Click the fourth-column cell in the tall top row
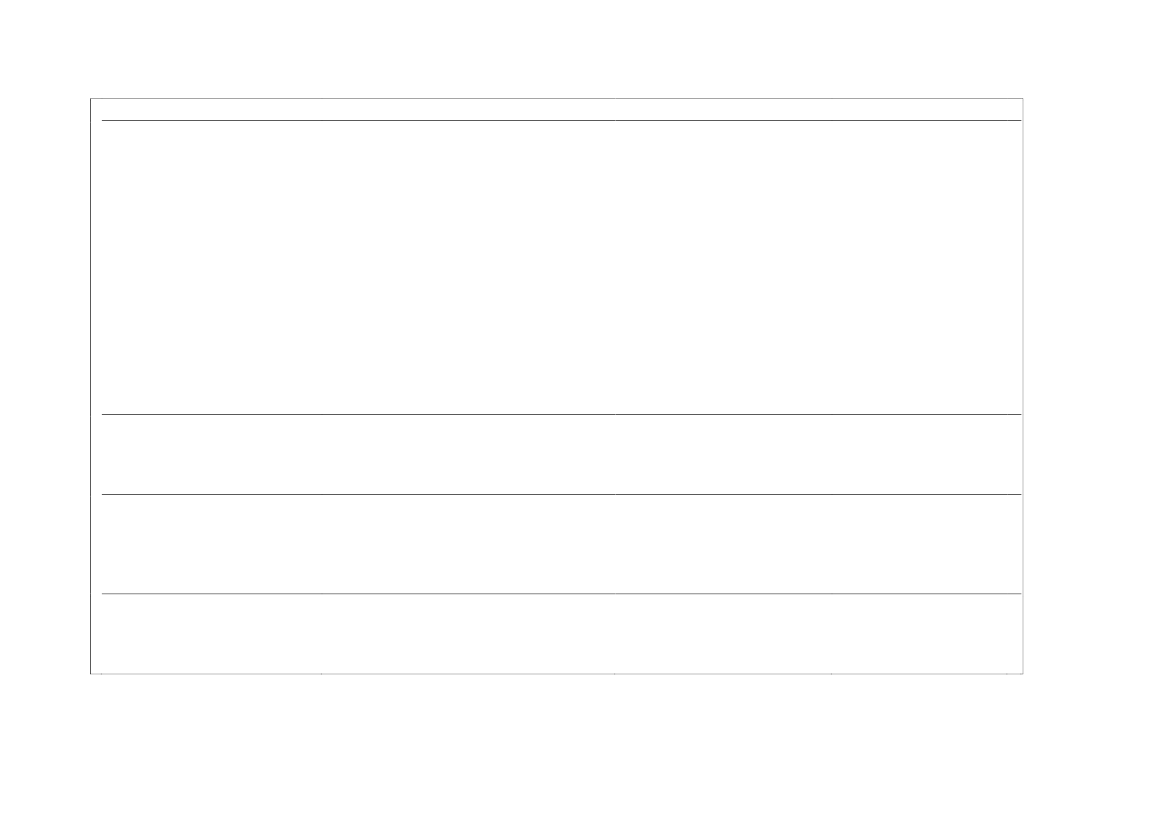The height and width of the screenshot is (827, 1169). (x=925, y=267)
